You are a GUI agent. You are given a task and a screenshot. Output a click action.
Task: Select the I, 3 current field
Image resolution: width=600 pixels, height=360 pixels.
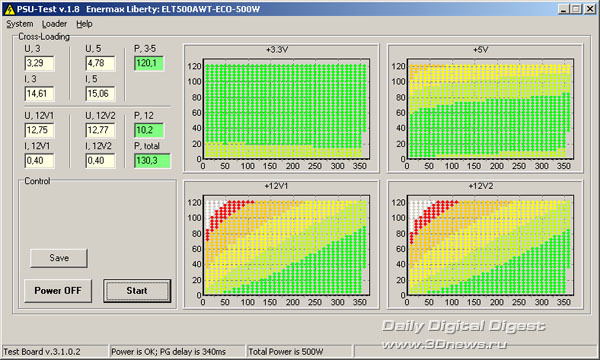pyautogui.click(x=39, y=93)
